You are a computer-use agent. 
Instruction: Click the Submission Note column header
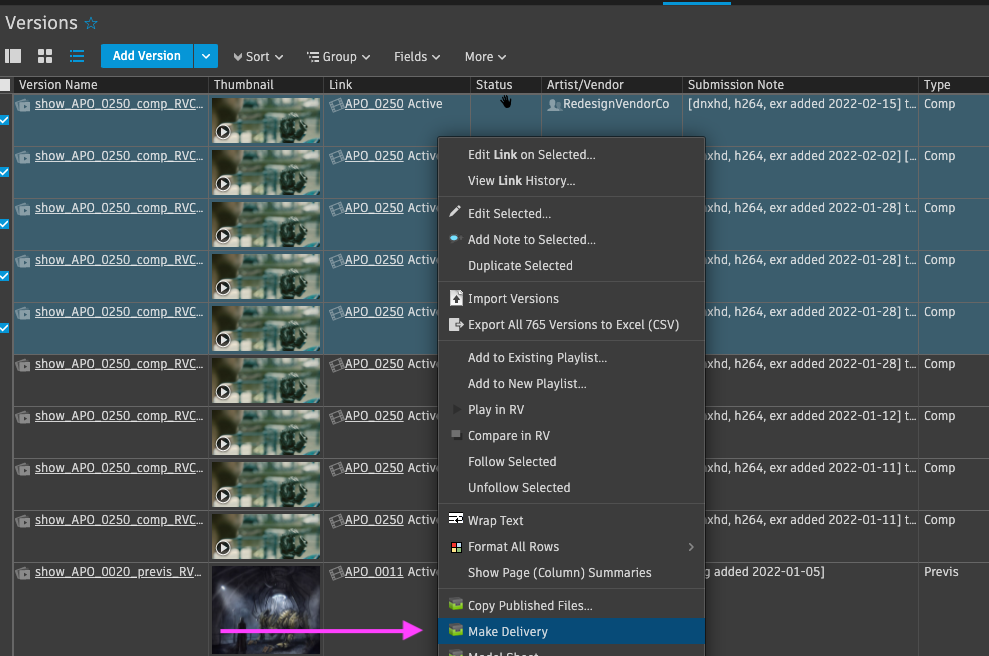[800, 85]
